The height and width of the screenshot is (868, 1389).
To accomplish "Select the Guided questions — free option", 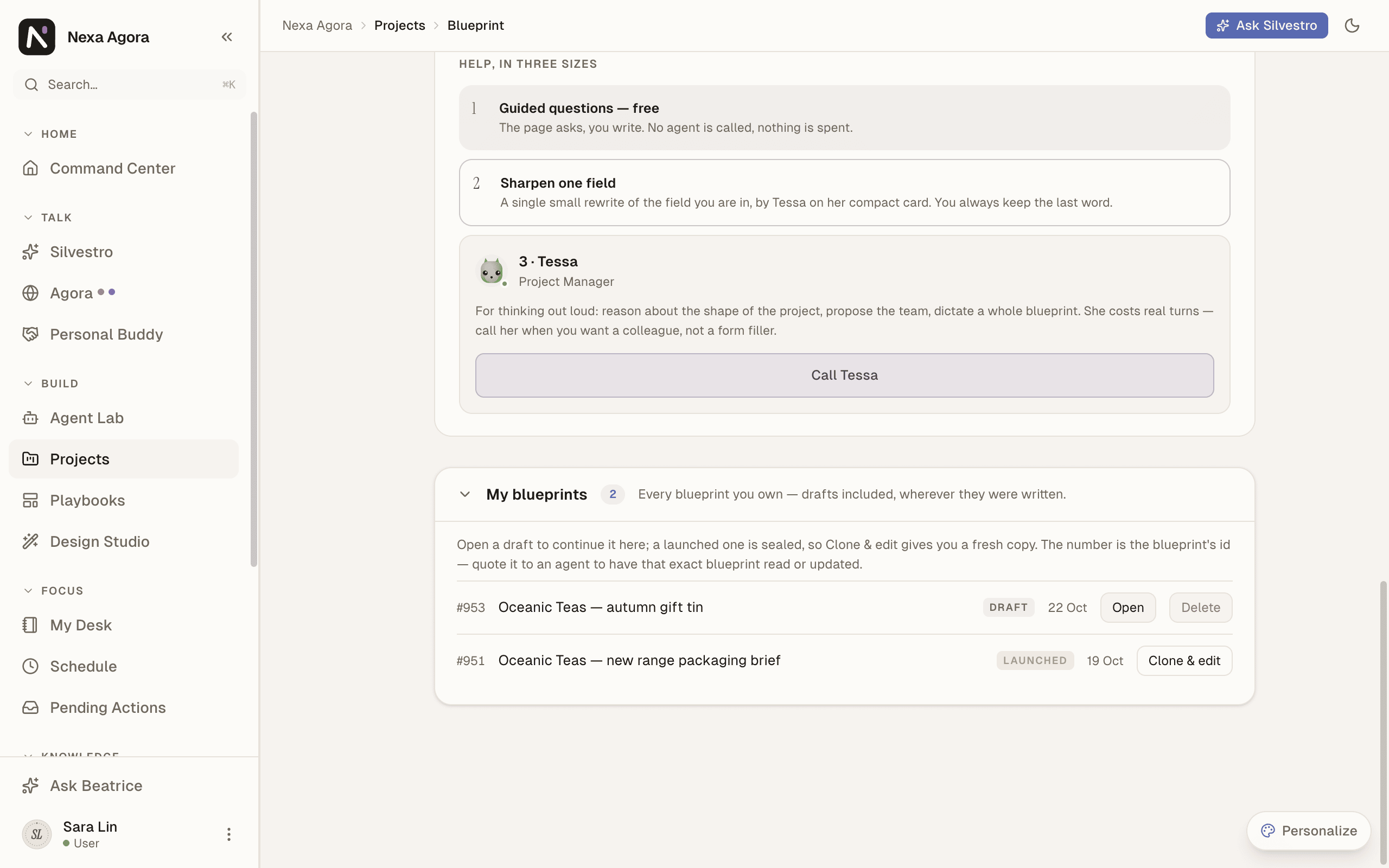I will [844, 118].
